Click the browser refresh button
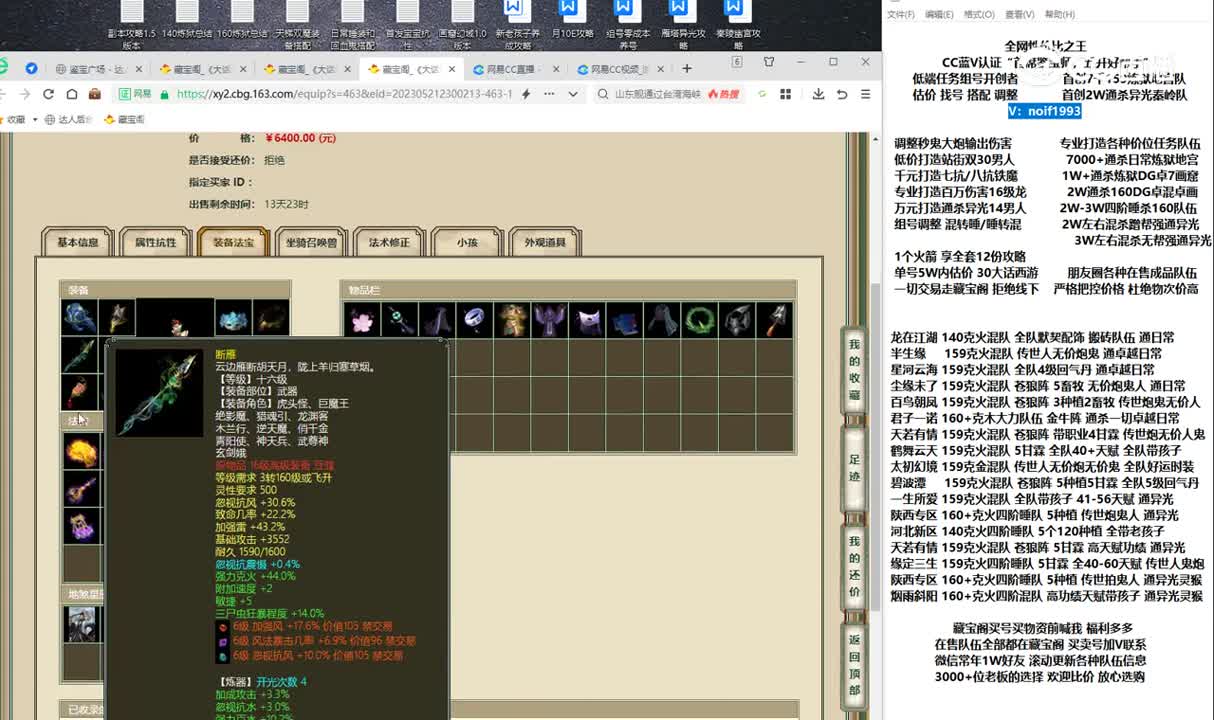Viewport: 1214px width, 720px height. click(x=48, y=94)
